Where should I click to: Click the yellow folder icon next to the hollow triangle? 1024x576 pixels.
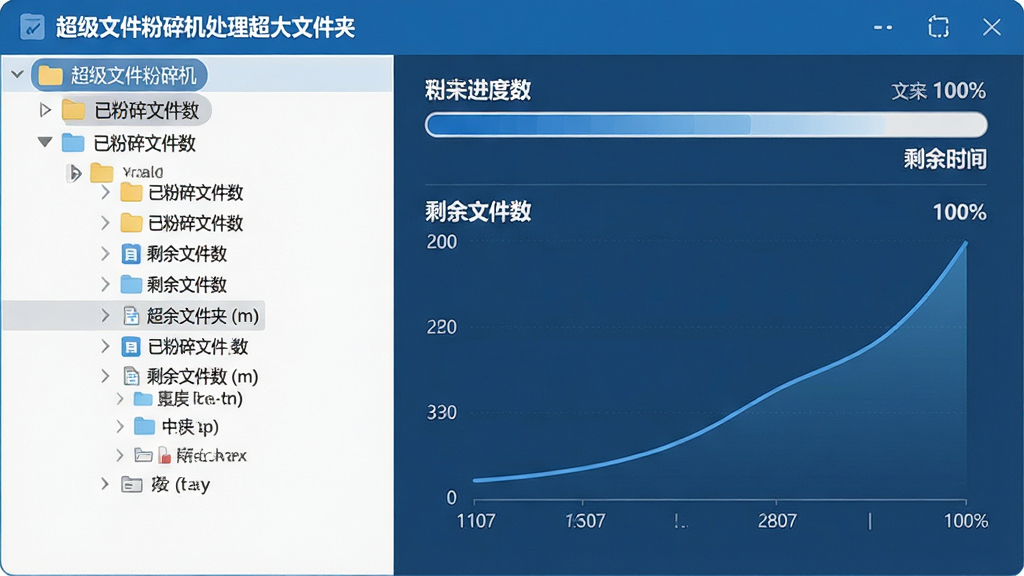(x=74, y=110)
